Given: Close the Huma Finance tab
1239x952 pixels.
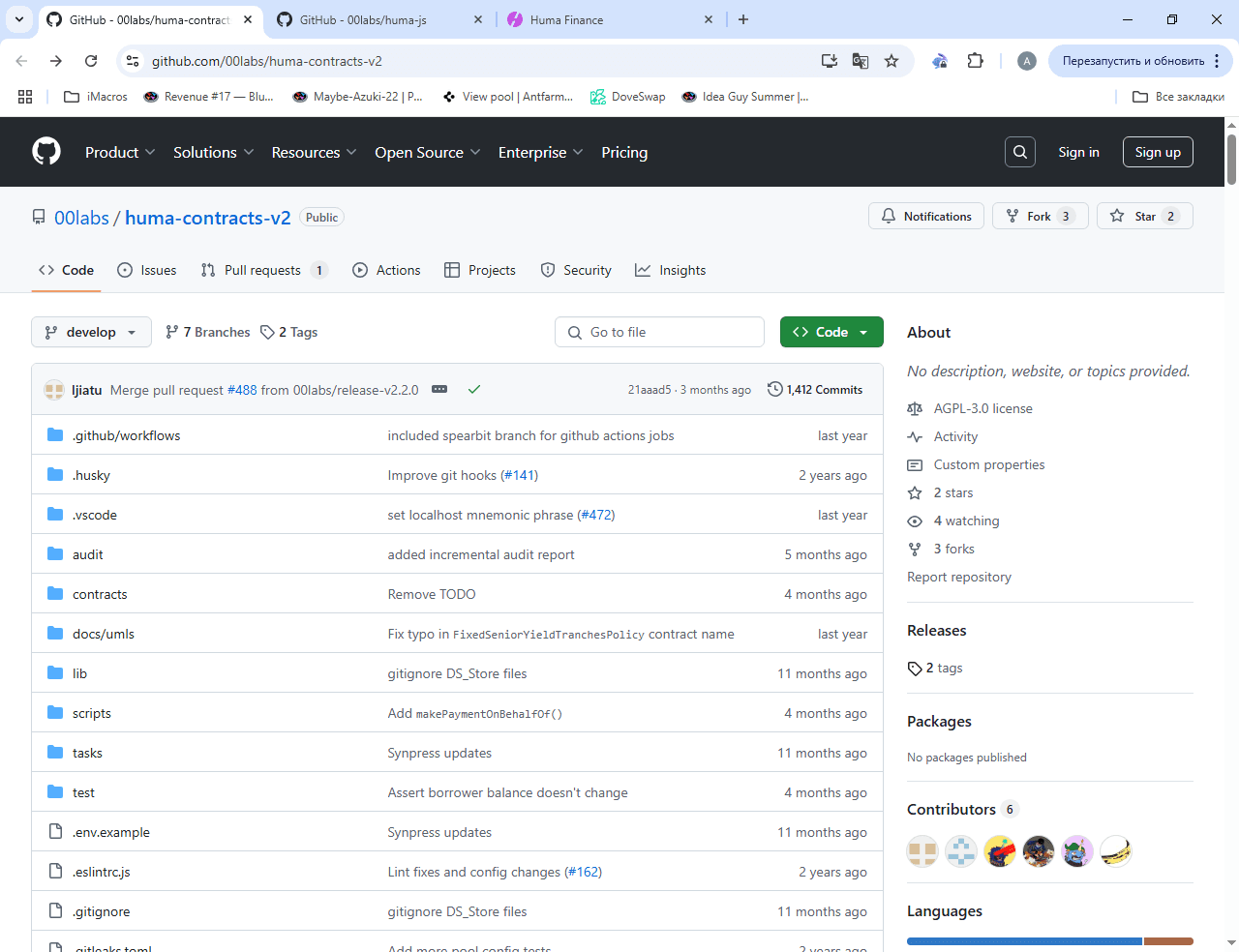Looking at the screenshot, I should pyautogui.click(x=709, y=19).
